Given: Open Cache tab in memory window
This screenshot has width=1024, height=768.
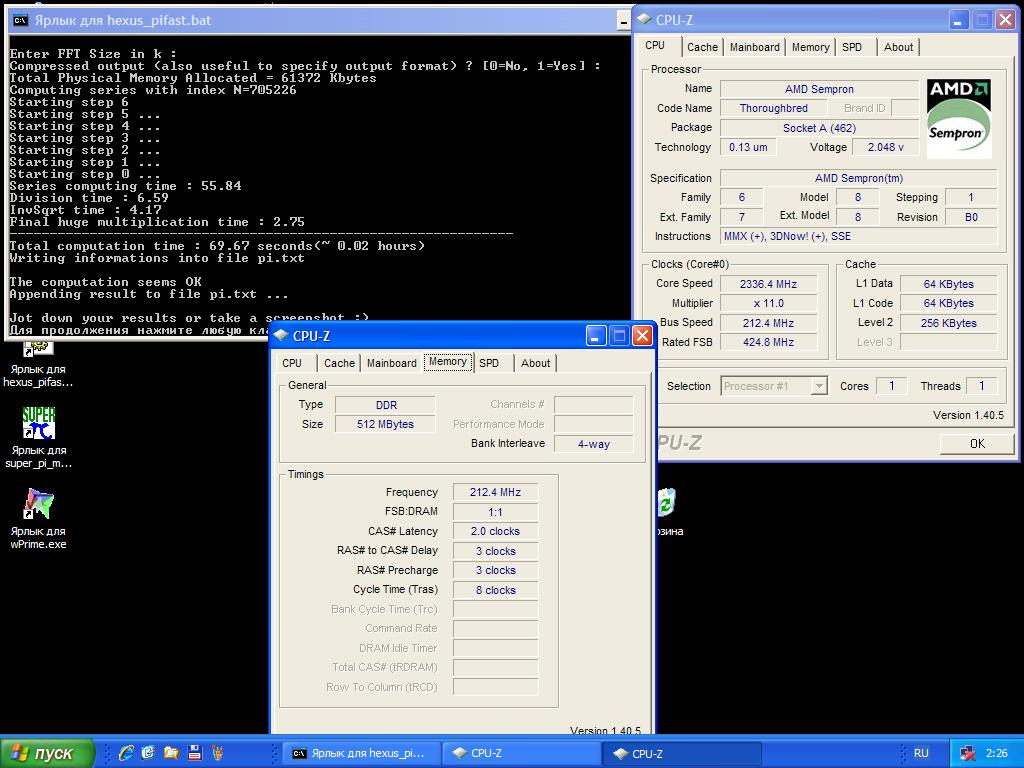Looking at the screenshot, I should point(339,363).
